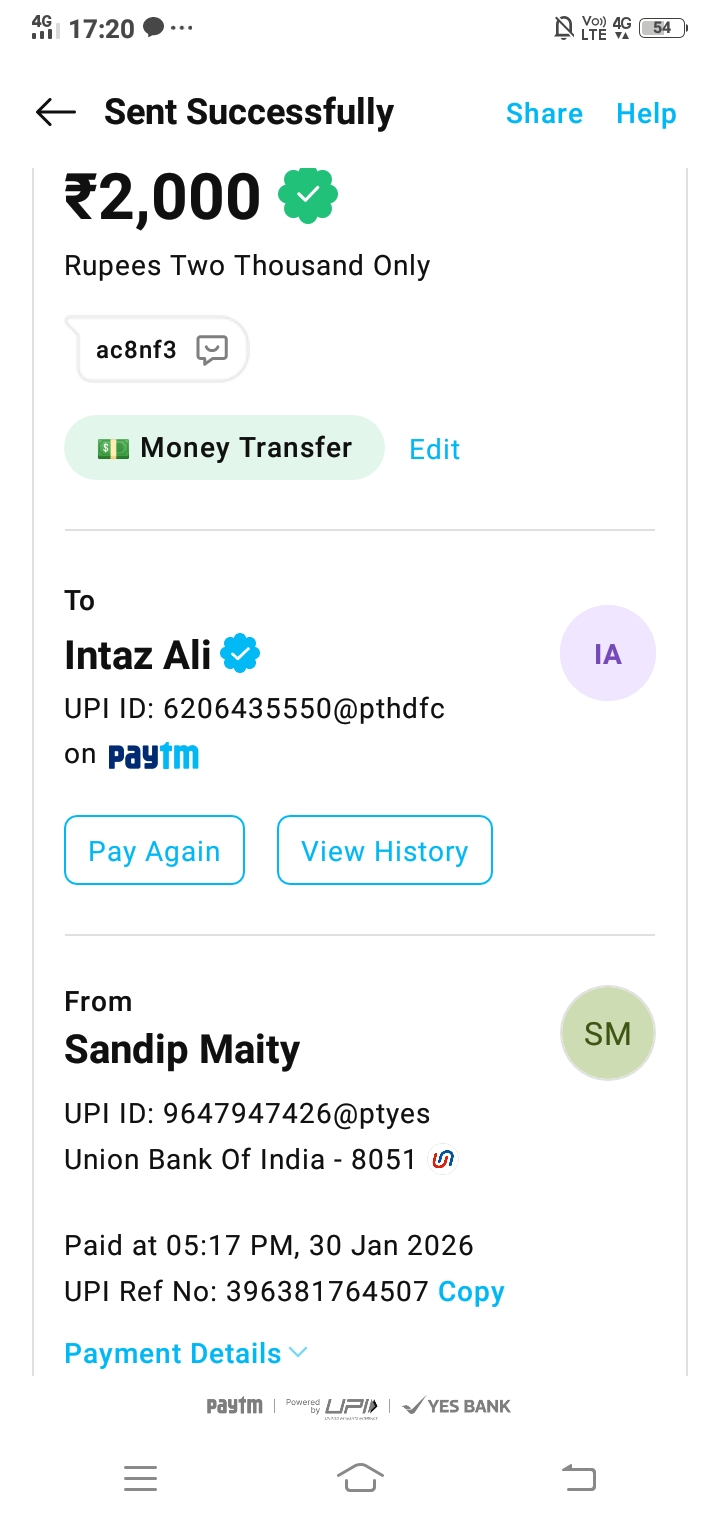This screenshot has width=720, height=1520.
Task: Tap the Money Transfer category chip
Action: [224, 448]
